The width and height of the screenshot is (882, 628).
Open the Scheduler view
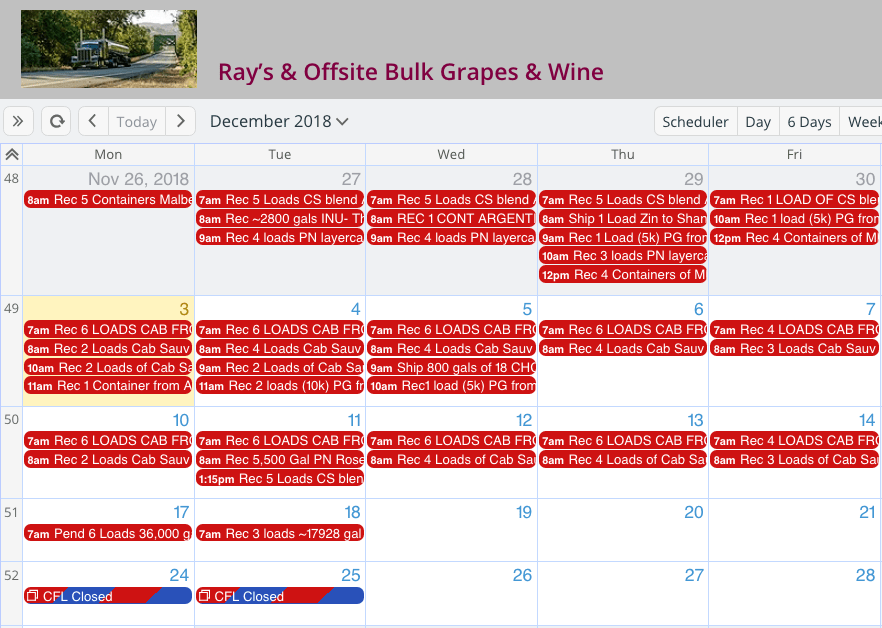(695, 121)
